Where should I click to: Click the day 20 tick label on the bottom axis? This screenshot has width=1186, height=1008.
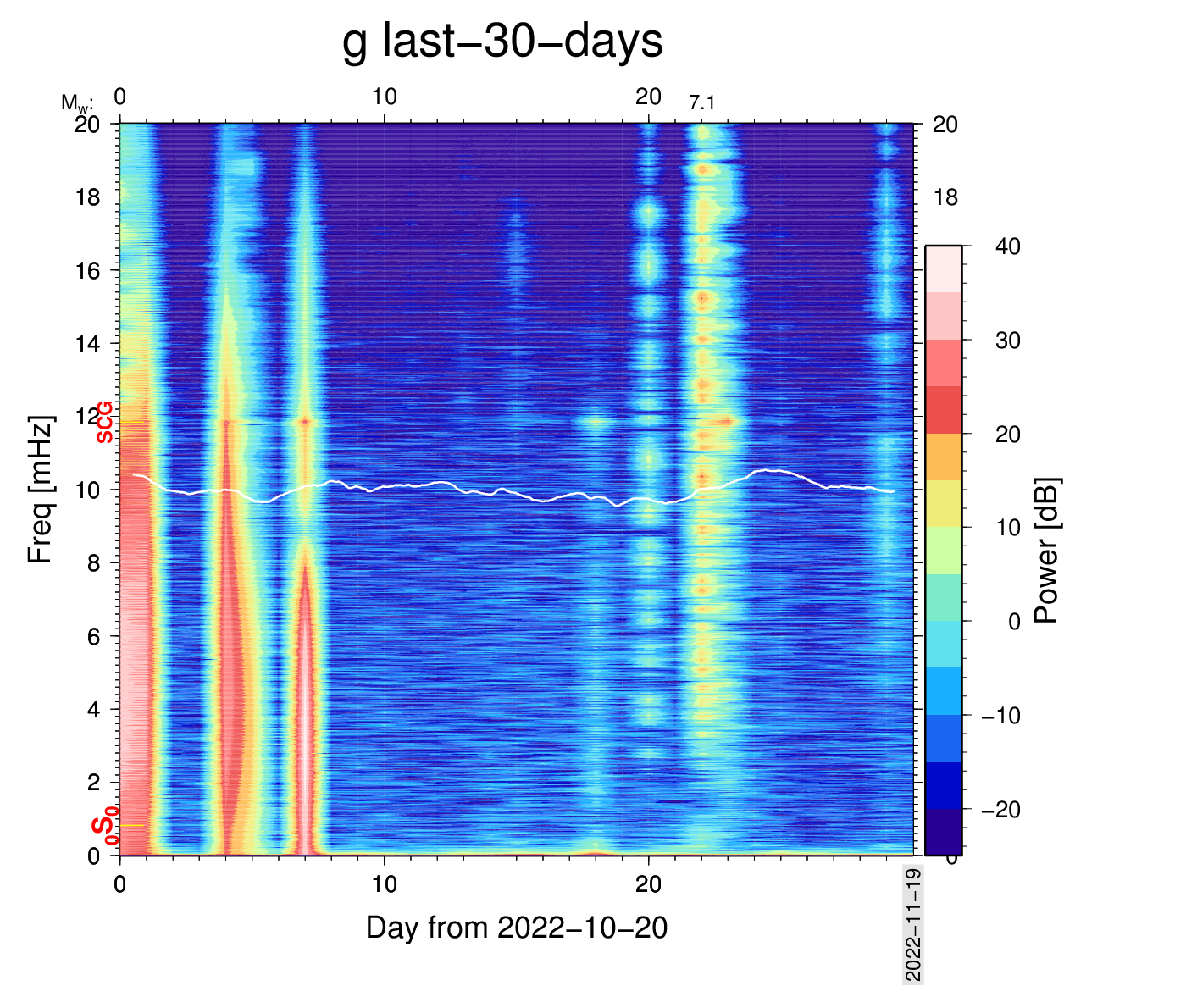648,885
